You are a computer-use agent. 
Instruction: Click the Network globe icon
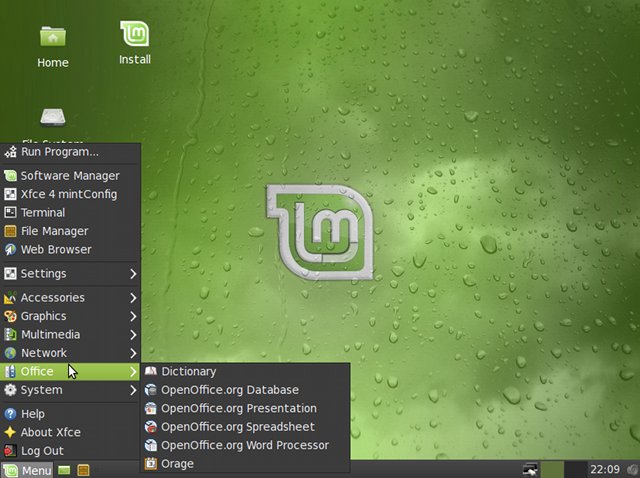click(x=10, y=353)
